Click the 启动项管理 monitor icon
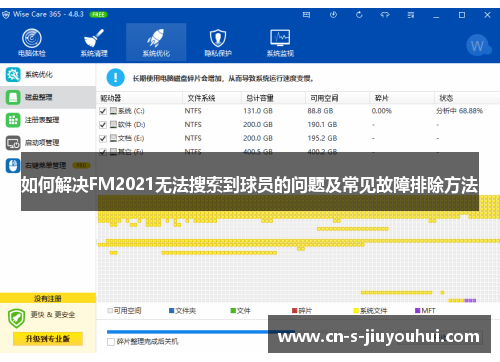The width and height of the screenshot is (500, 362). pos(13,143)
